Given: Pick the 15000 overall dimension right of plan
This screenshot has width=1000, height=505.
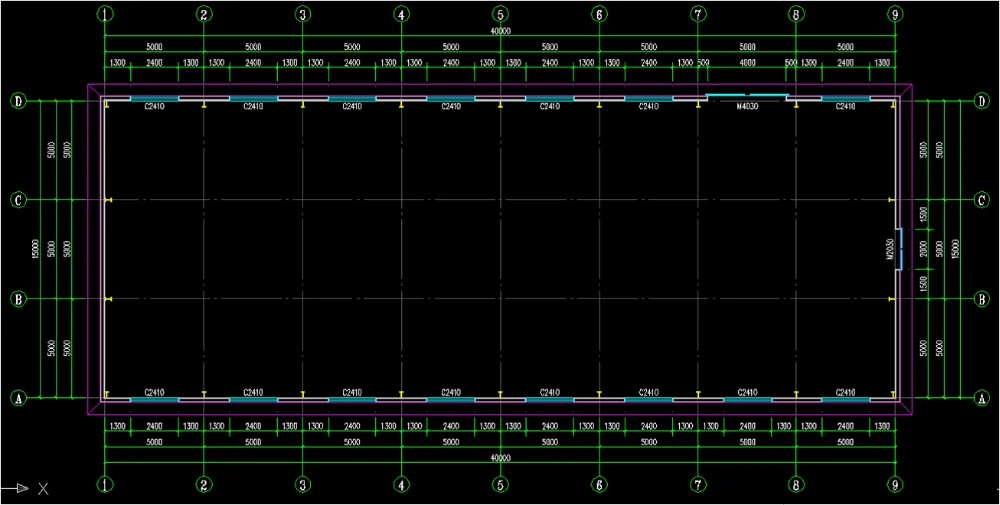Looking at the screenshot, I should coord(955,249).
